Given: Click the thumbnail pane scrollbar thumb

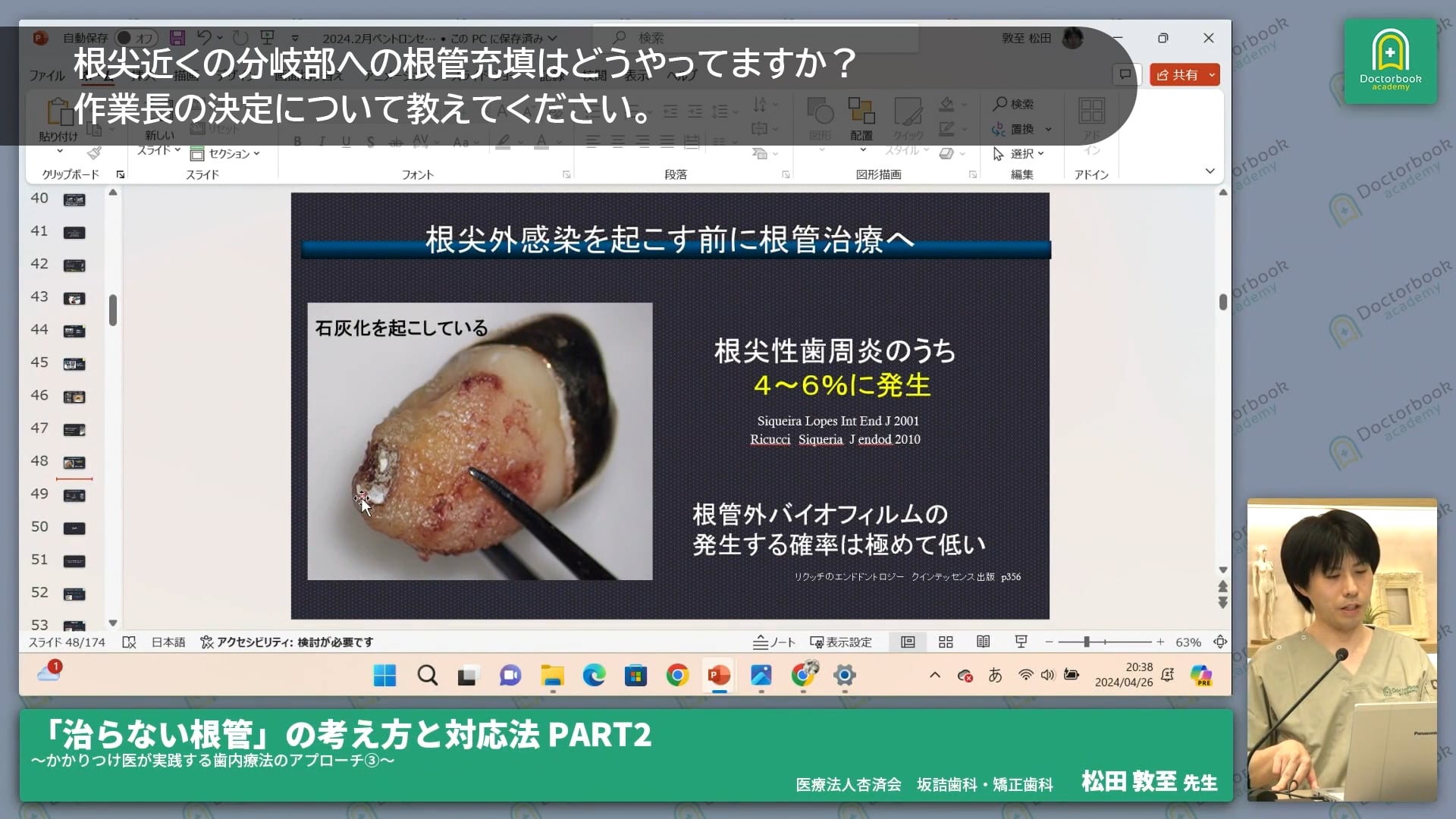Looking at the screenshot, I should (x=113, y=310).
